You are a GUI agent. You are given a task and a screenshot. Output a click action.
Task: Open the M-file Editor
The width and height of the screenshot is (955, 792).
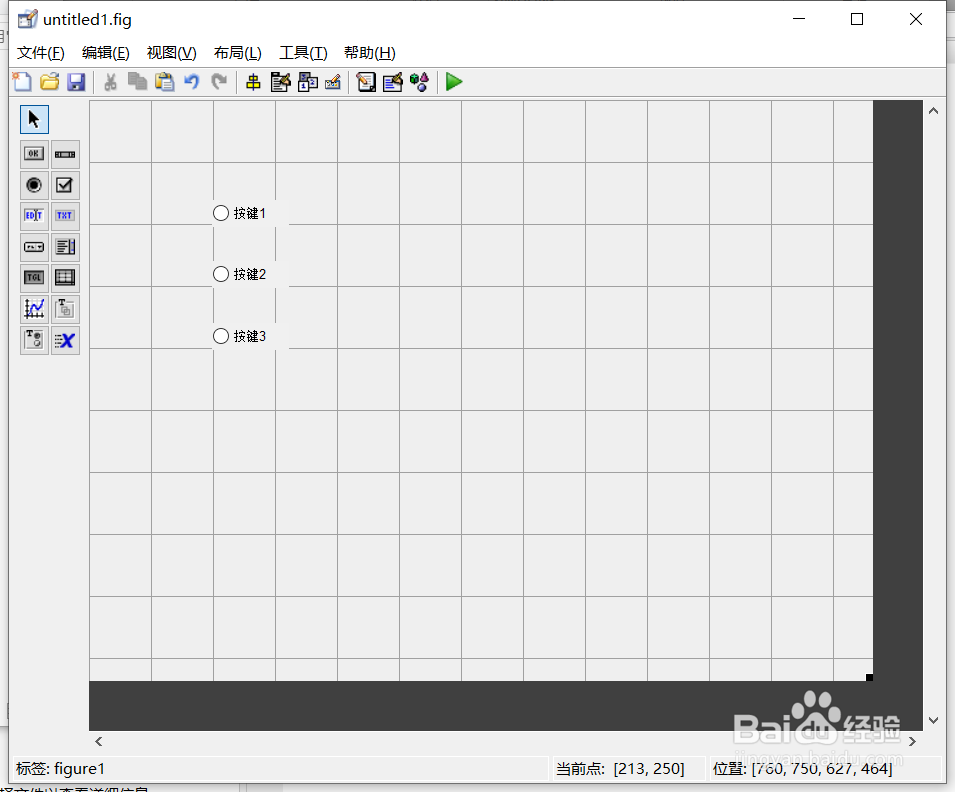(x=366, y=82)
